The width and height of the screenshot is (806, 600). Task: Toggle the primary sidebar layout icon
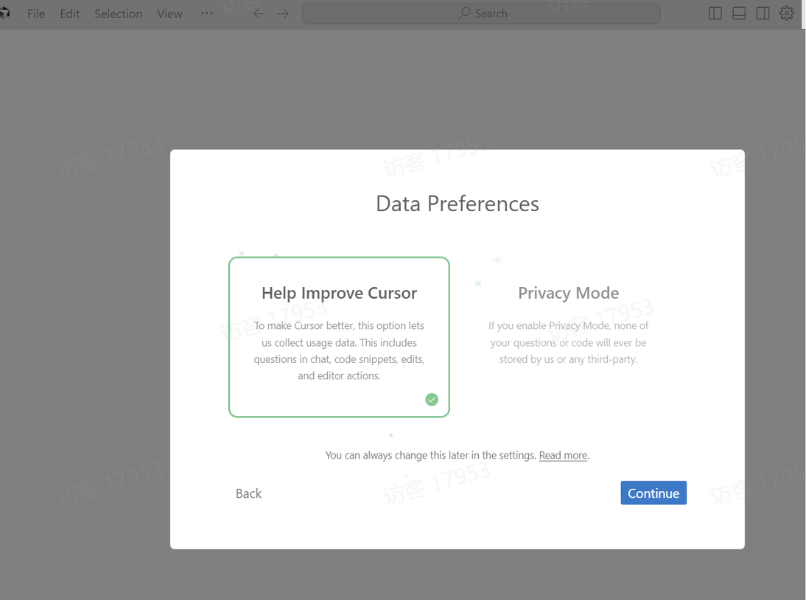[715, 13]
